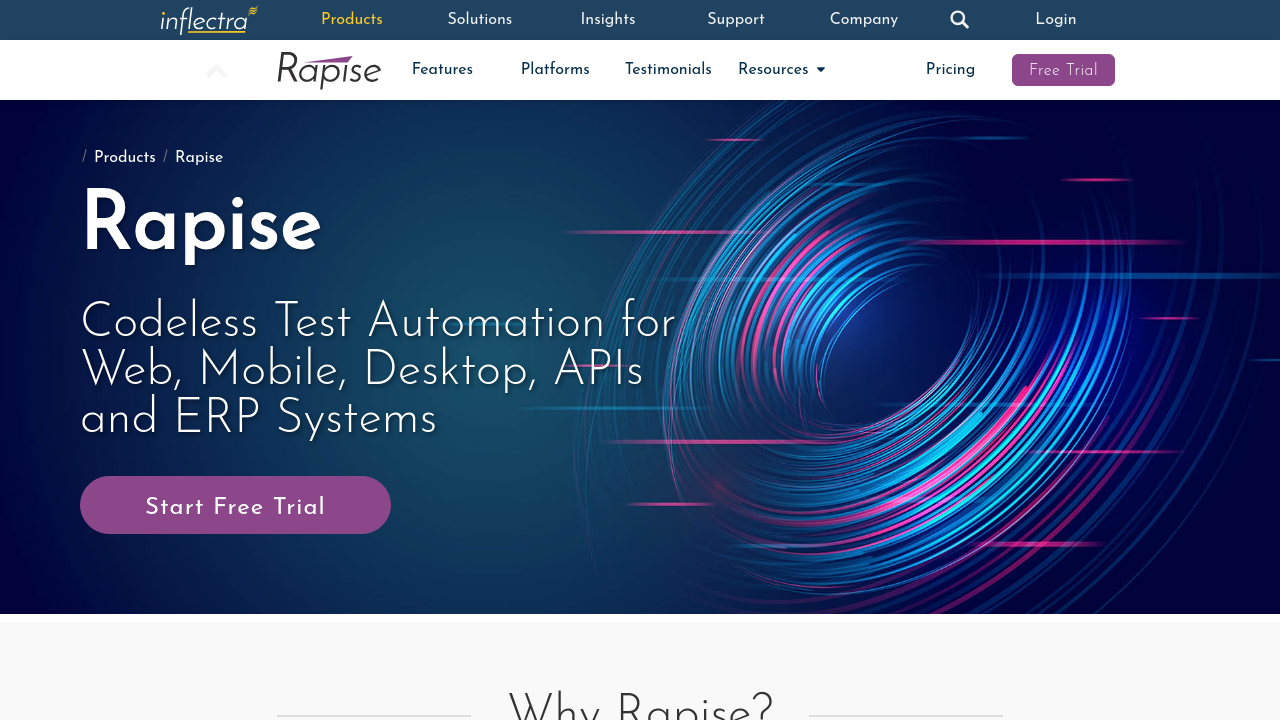Image resolution: width=1280 pixels, height=720 pixels.
Task: Click the upward chevron beside Rapise logo
Action: point(216,71)
